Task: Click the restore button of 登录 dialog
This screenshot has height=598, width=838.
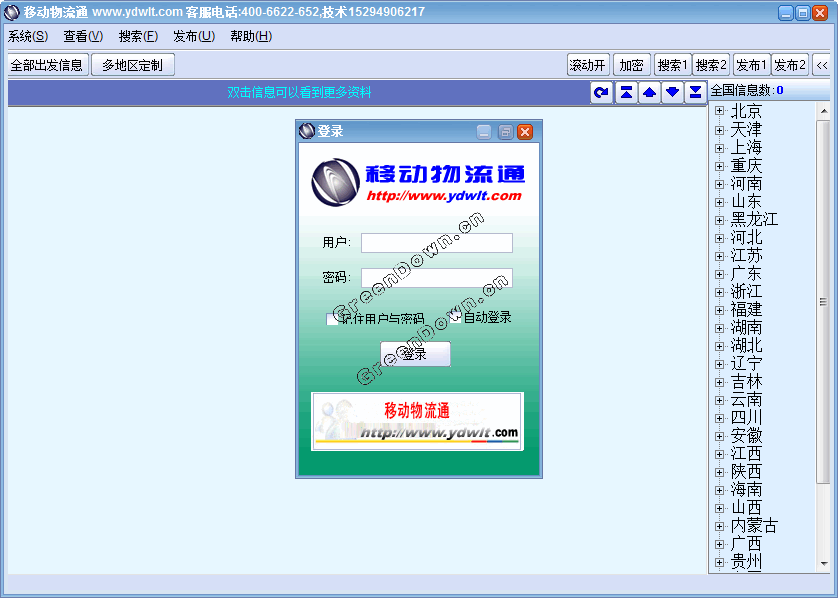Action: 505,131
